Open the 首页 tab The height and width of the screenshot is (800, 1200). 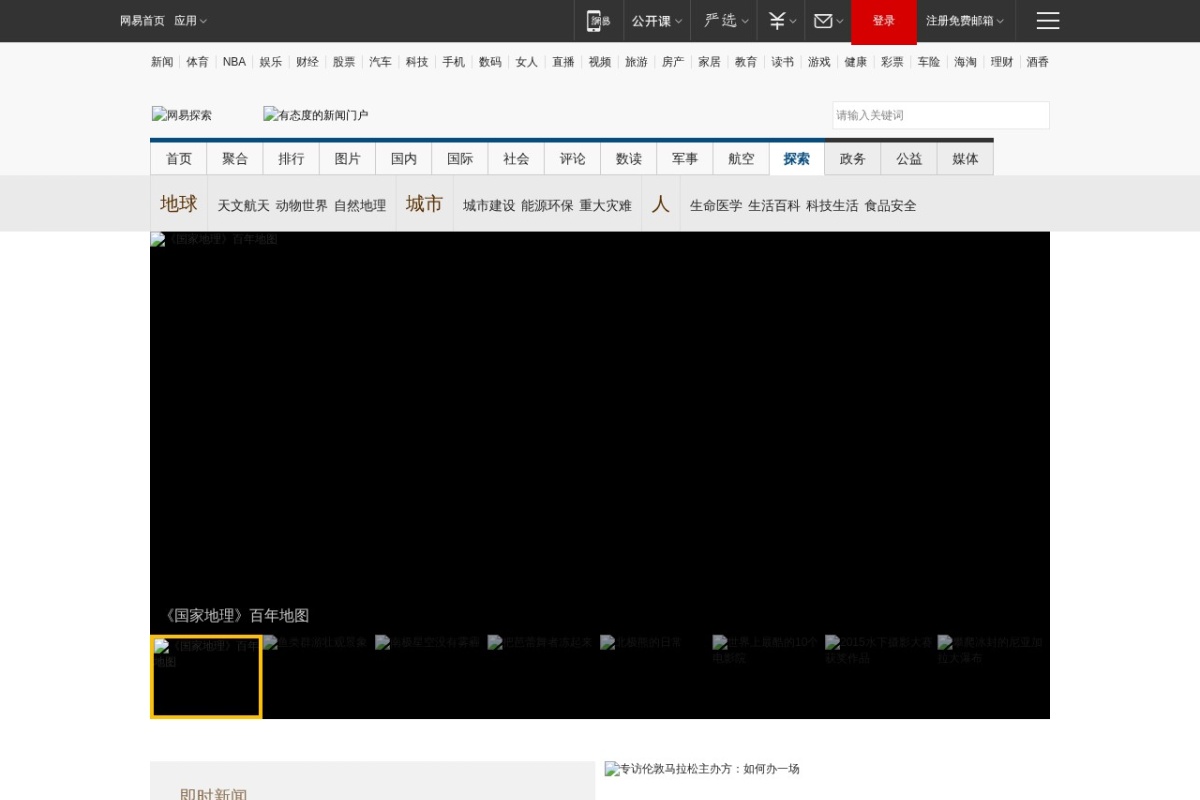click(179, 159)
